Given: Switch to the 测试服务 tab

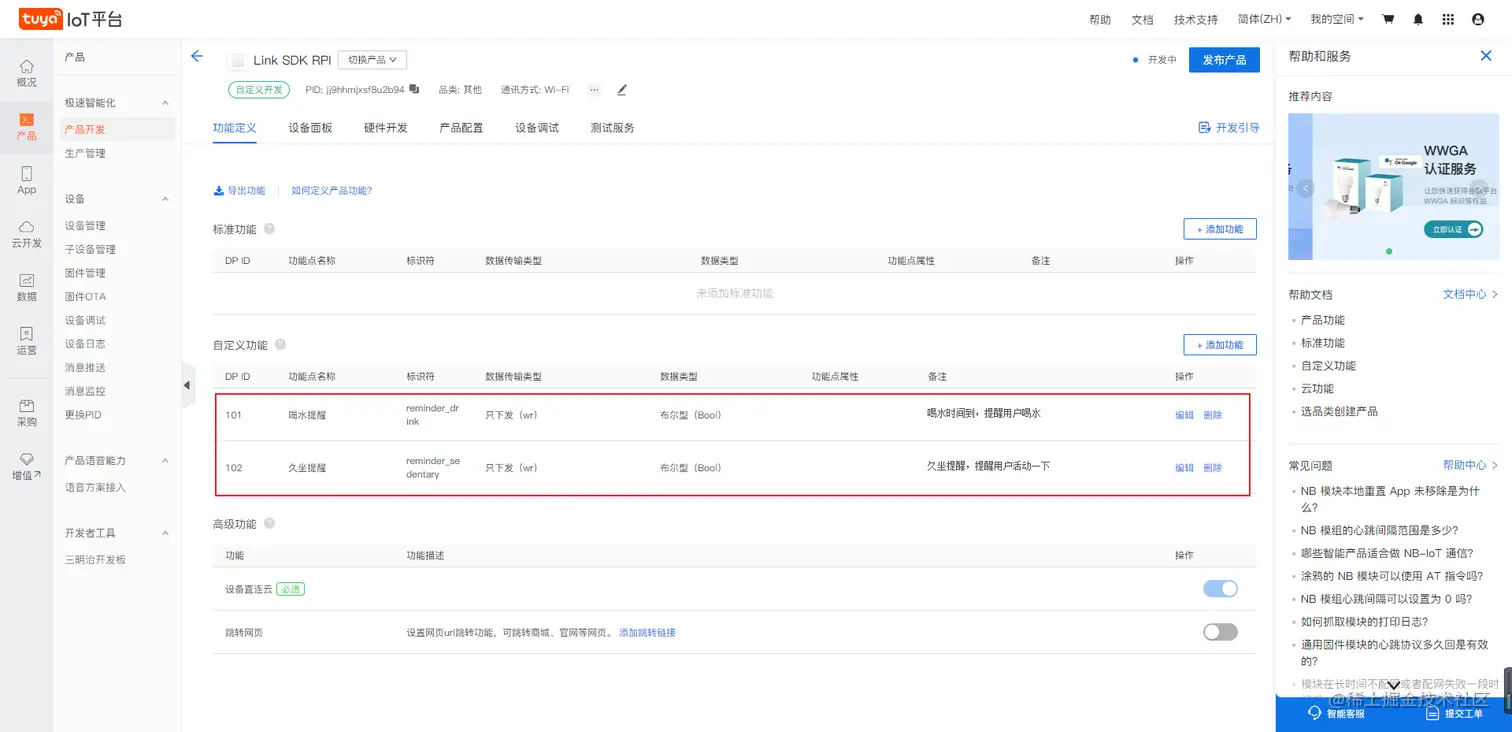Looking at the screenshot, I should (x=613, y=128).
